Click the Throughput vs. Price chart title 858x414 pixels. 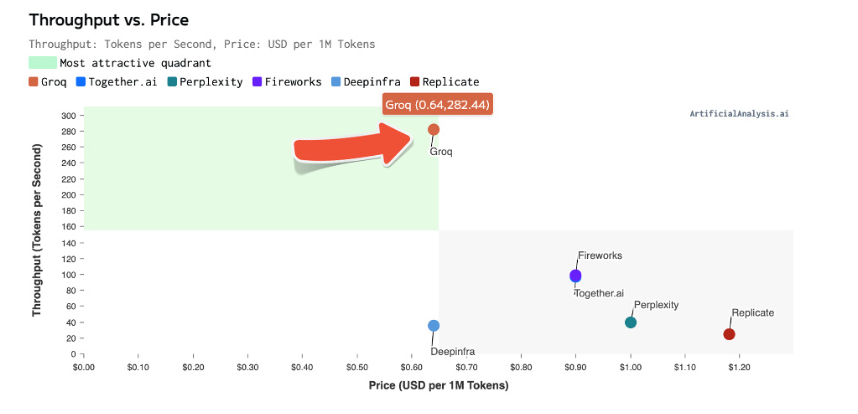coord(108,20)
